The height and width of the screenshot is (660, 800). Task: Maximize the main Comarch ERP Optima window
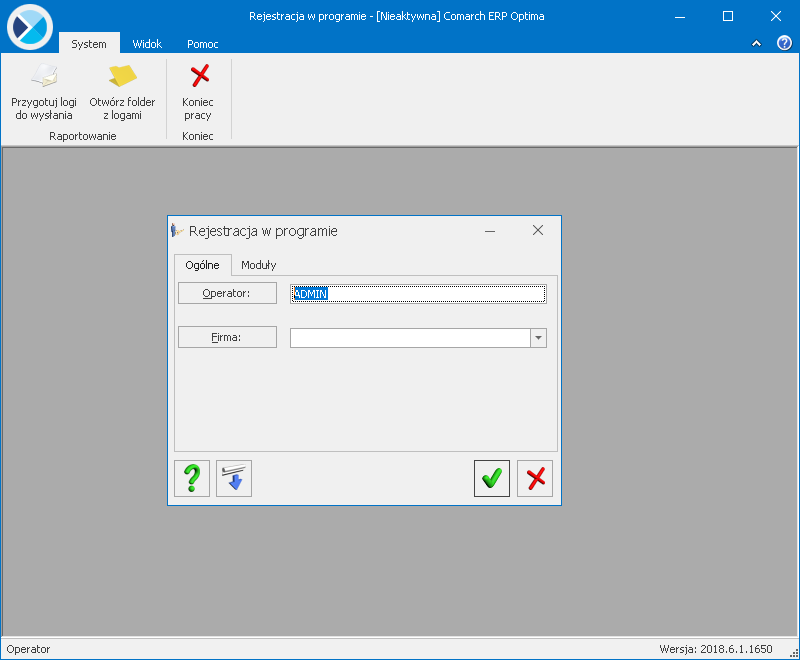tap(728, 16)
